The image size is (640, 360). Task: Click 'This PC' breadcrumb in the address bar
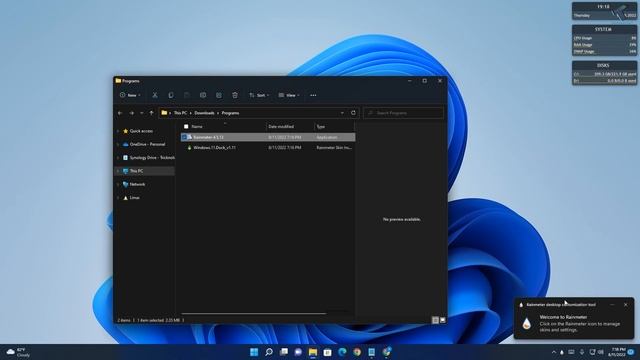pyautogui.click(x=180, y=113)
